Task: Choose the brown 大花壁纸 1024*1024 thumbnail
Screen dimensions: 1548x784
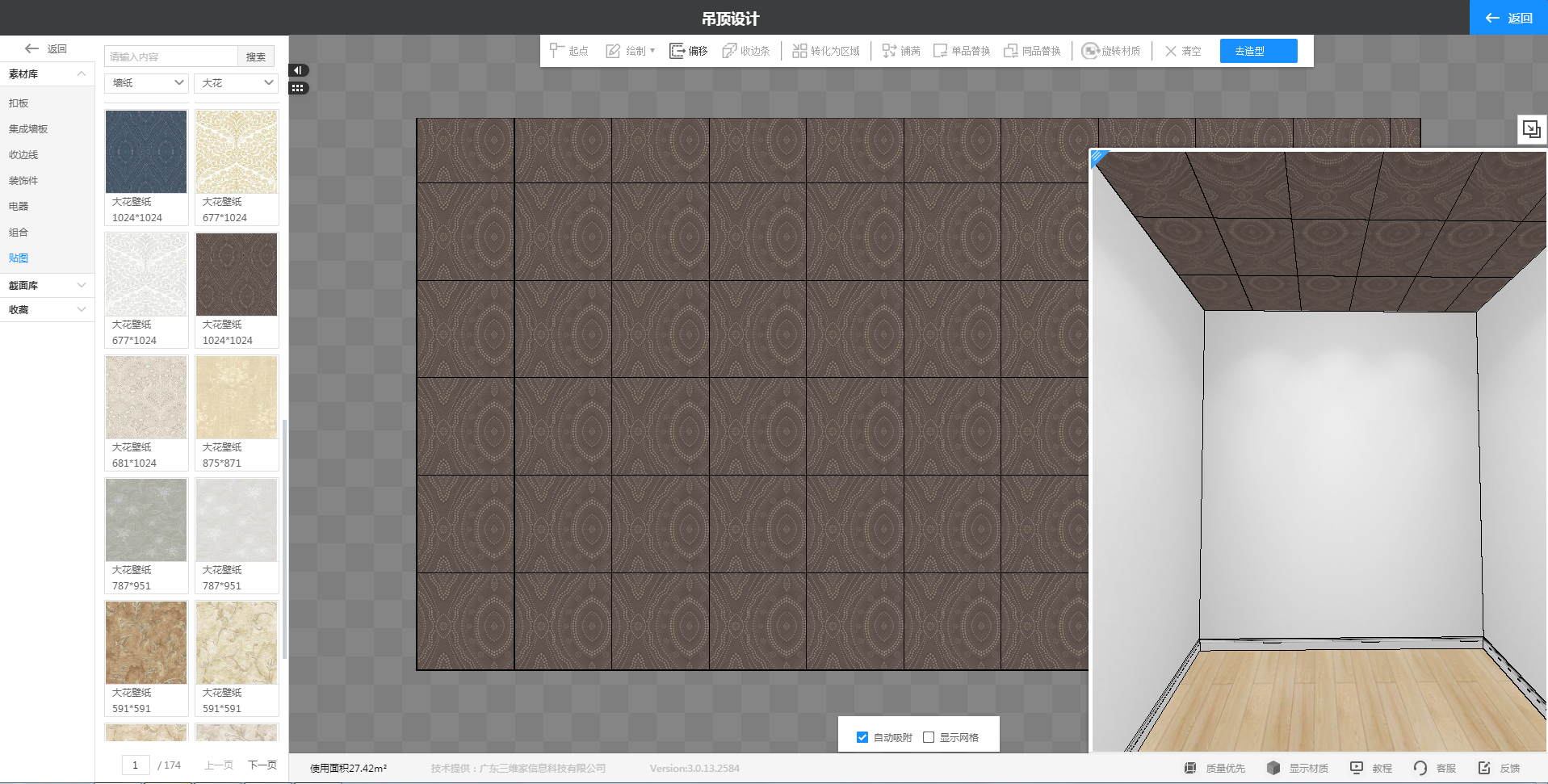Action: 237,275
